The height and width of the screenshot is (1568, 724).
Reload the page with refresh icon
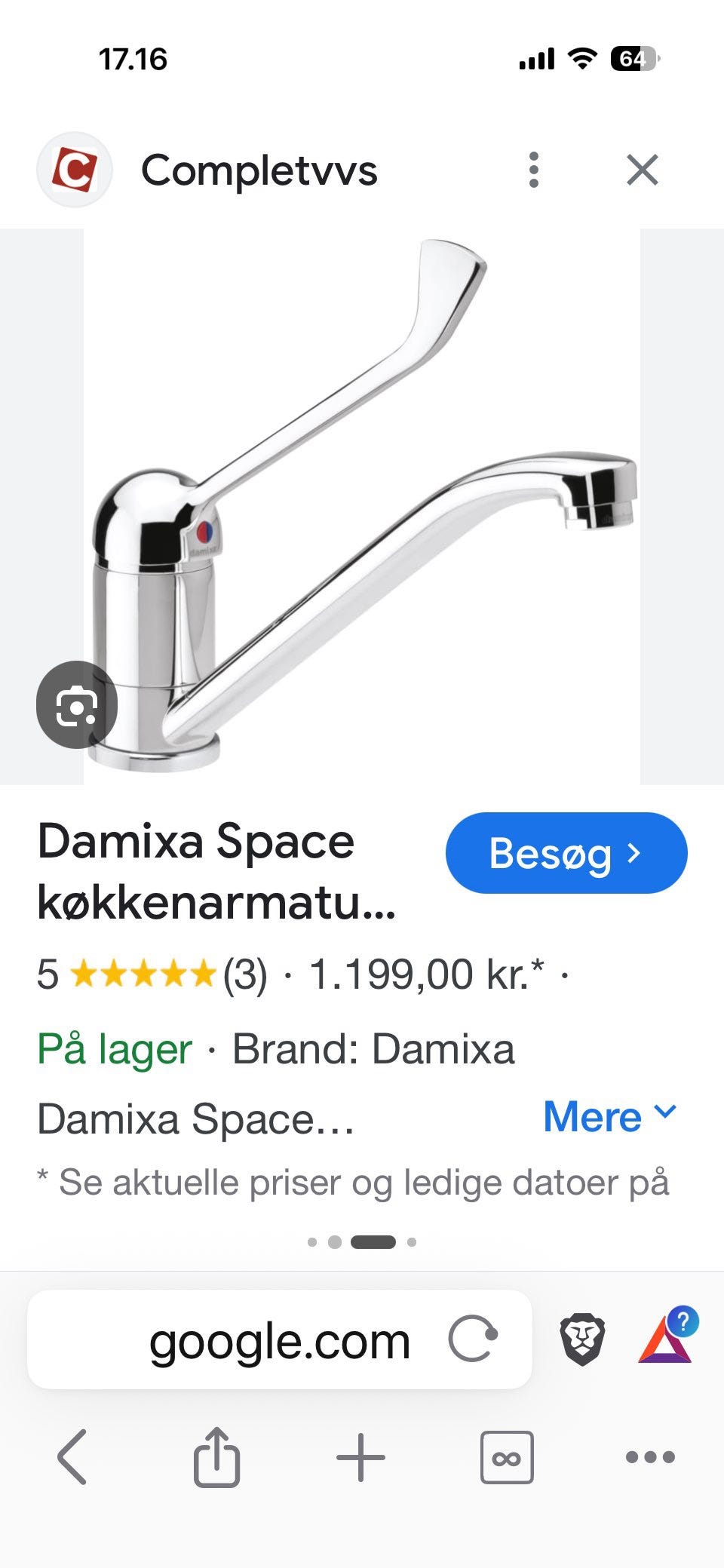click(x=473, y=1339)
